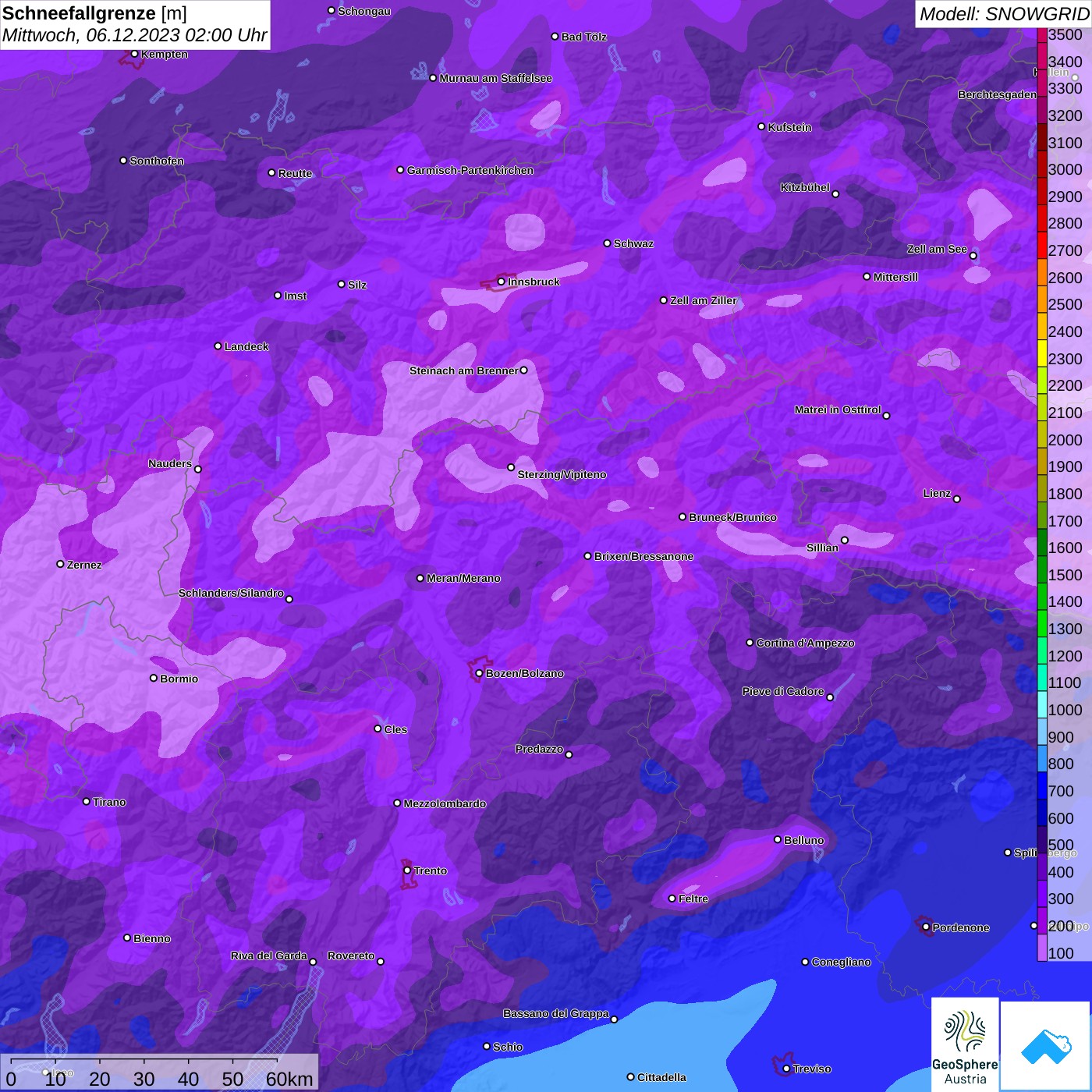Click the Murnau am Staffelsee label
1092x1092 pixels.
[495, 78]
